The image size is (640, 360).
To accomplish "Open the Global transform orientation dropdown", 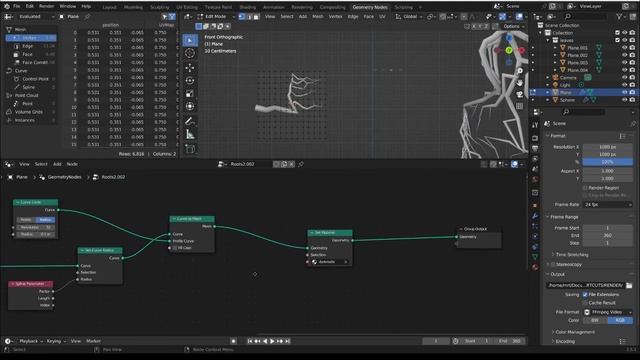I will (409, 17).
